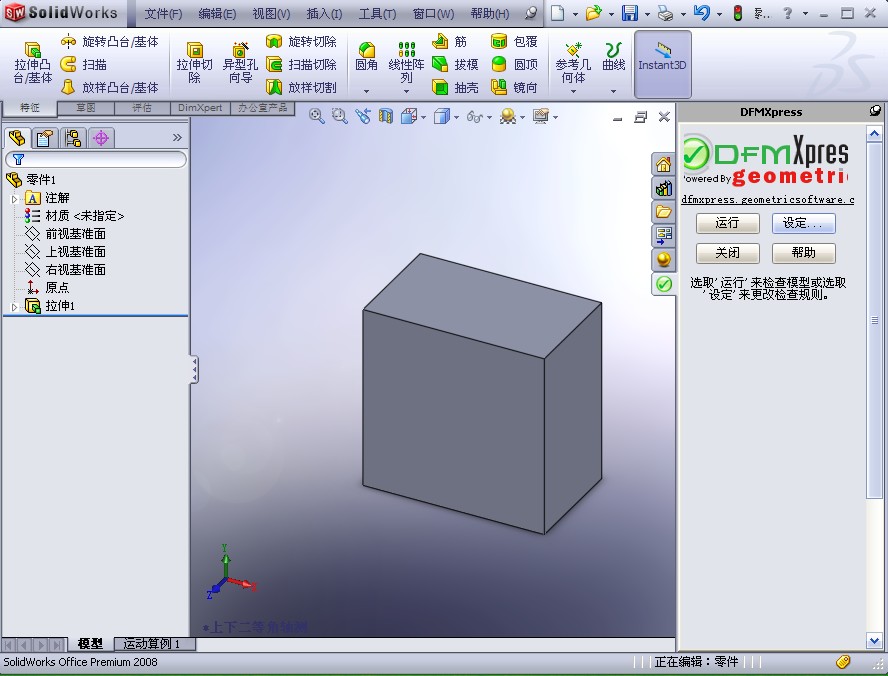The height and width of the screenshot is (676, 888).
Task: Open the 异型孔向导 hole wizard
Action: point(240,63)
